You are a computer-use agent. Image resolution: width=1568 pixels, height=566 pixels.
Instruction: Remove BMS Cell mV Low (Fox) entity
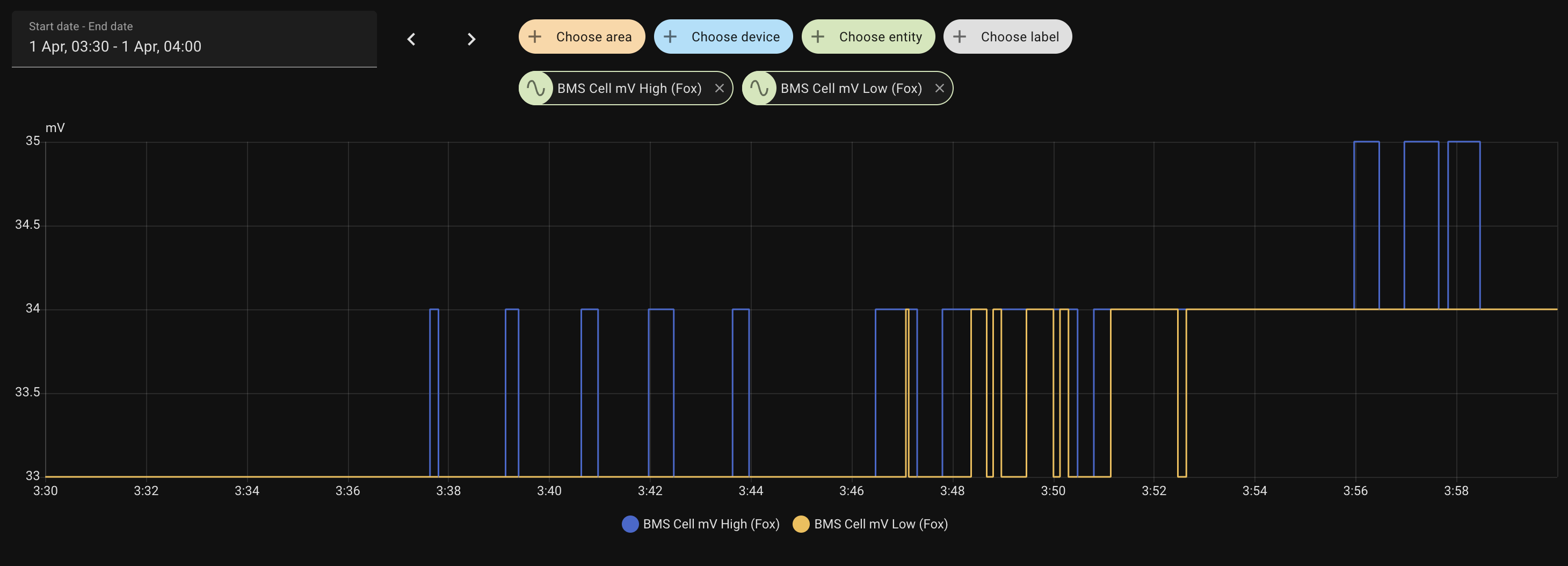(939, 89)
